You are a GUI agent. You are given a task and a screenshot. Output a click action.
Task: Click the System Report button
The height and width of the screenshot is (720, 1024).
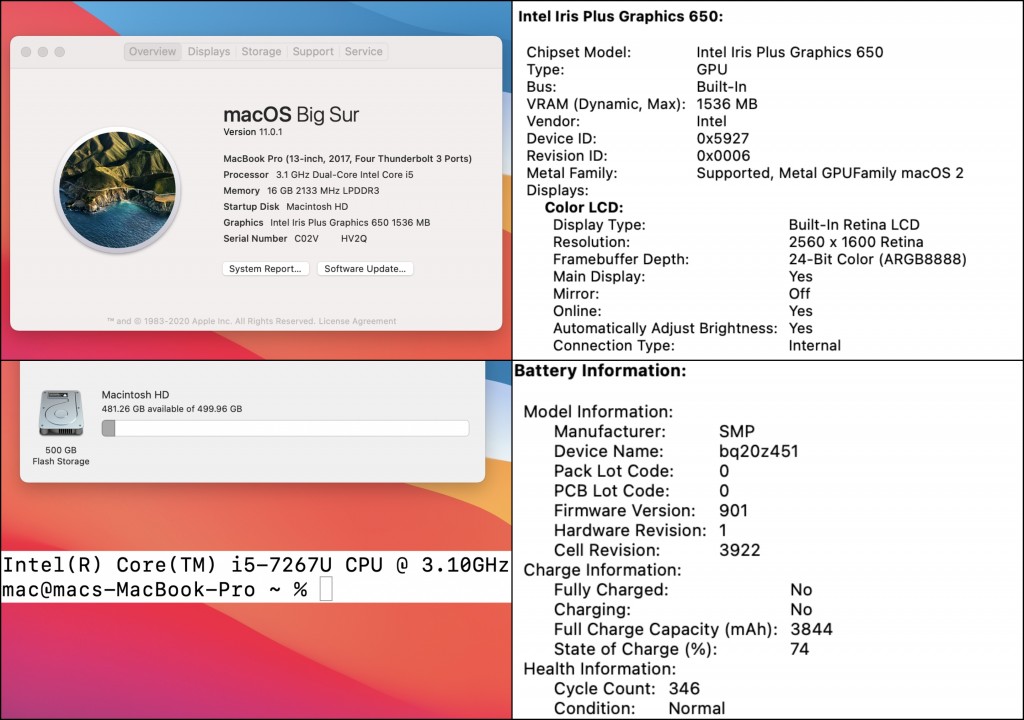[x=265, y=269]
